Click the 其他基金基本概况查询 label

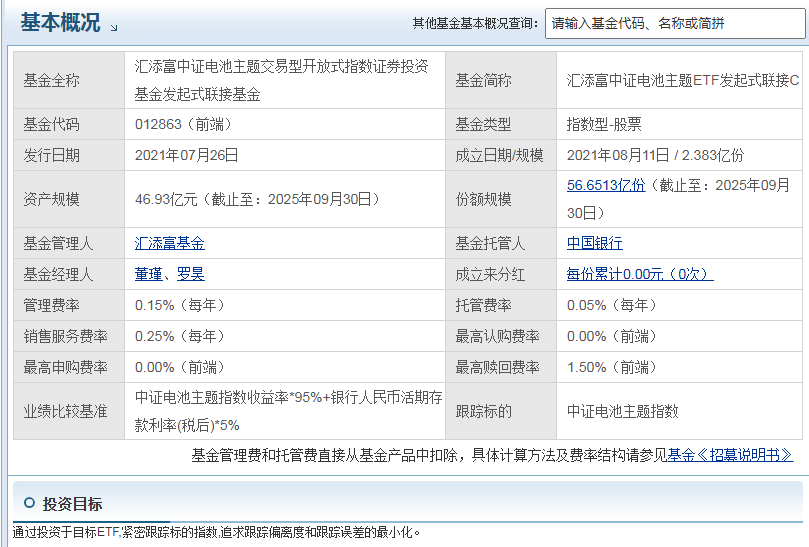[x=475, y=23]
